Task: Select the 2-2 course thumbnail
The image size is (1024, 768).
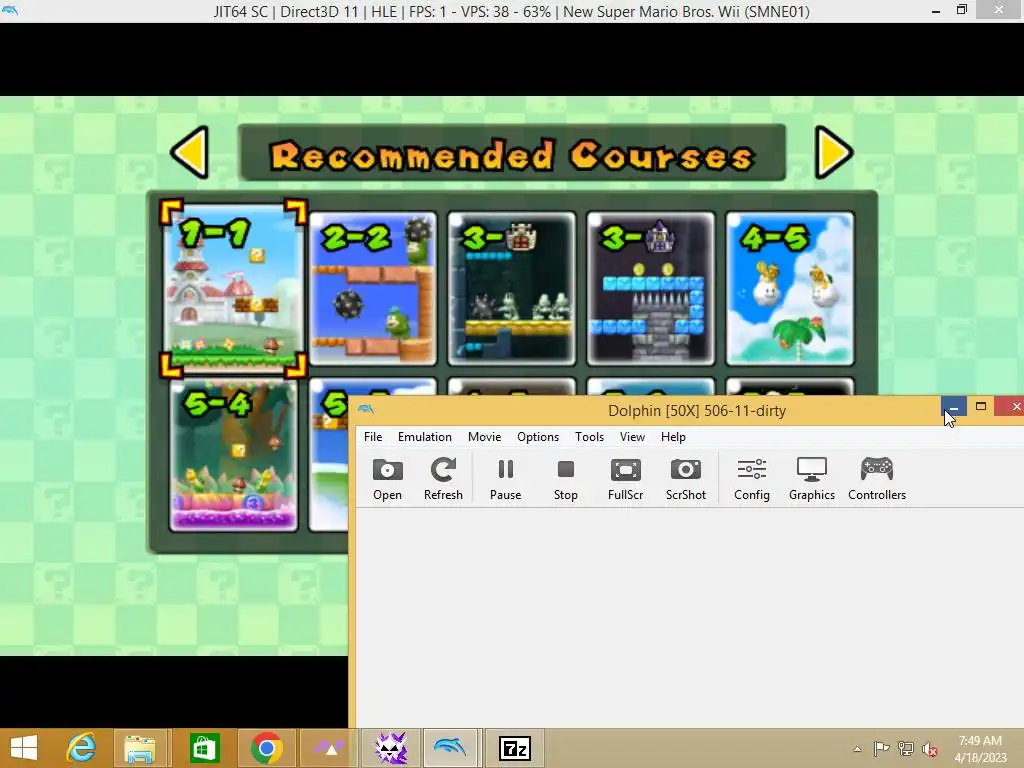Action: click(373, 288)
